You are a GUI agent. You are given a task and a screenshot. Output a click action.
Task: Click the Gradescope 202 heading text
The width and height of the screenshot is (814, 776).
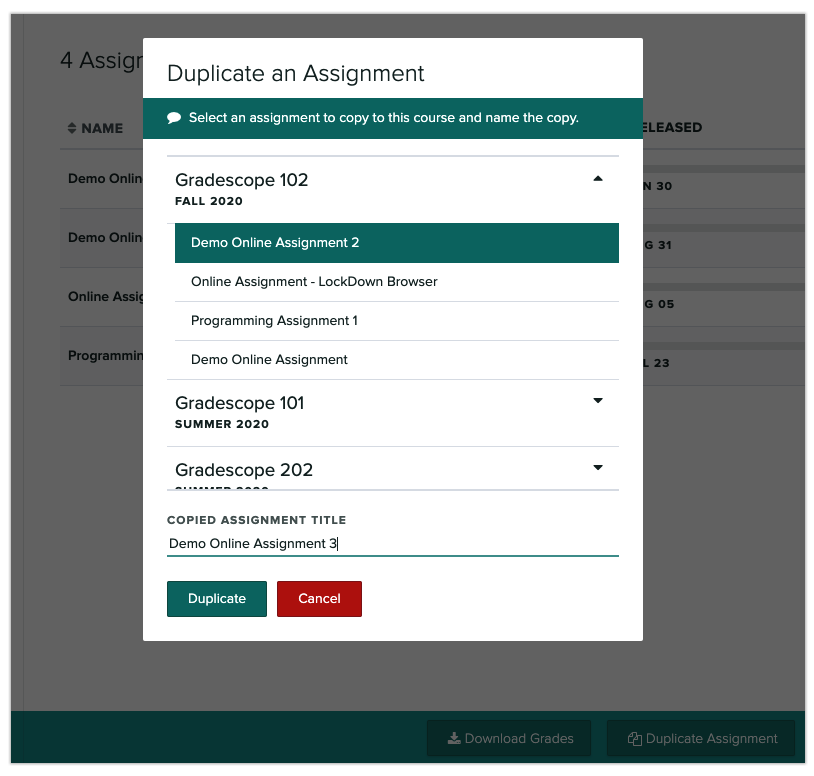pos(244,470)
